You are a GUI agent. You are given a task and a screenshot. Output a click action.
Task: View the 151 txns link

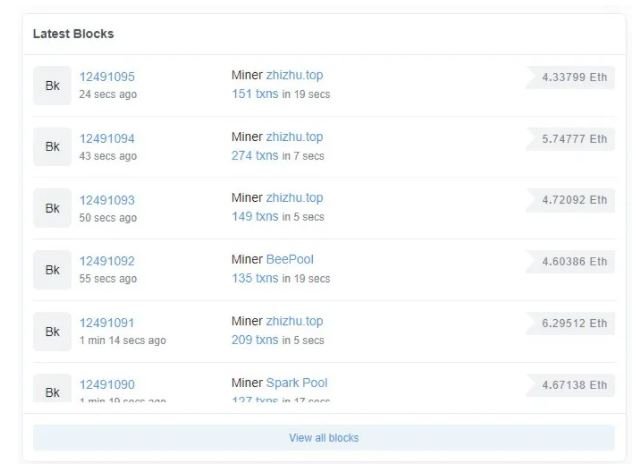tap(255, 94)
